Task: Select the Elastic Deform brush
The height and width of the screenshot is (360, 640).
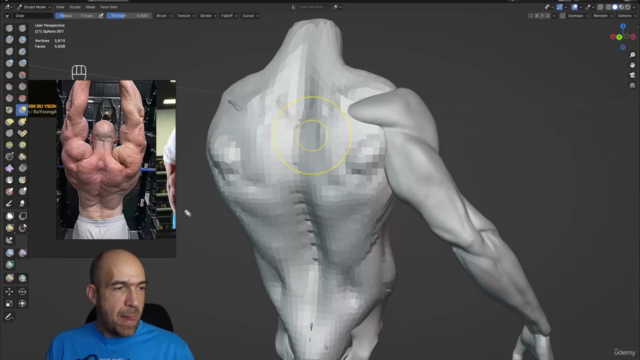Action: (9, 122)
